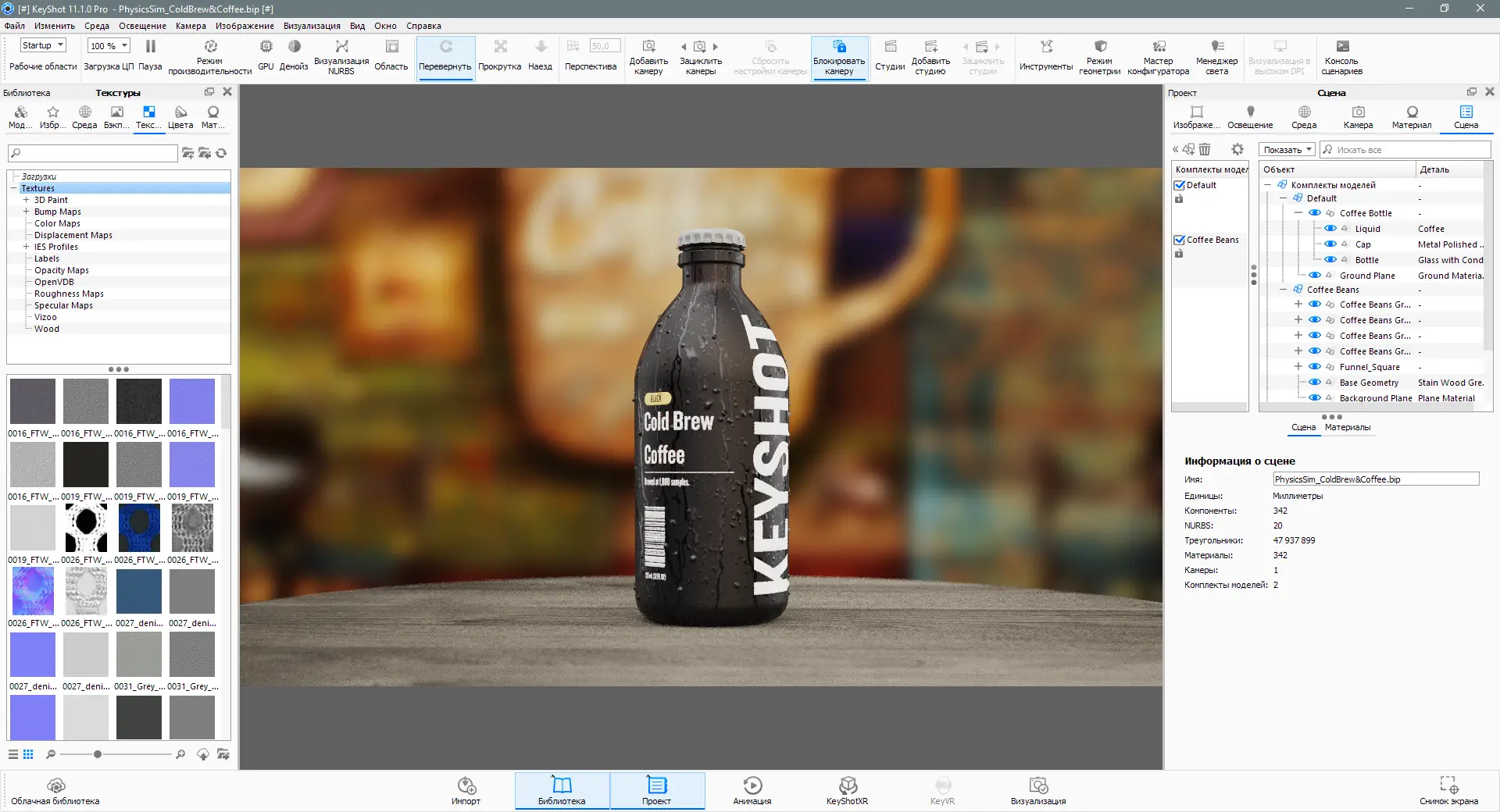Open the Animation timeline panel
Image resolution: width=1500 pixels, height=812 pixels.
[x=752, y=791]
